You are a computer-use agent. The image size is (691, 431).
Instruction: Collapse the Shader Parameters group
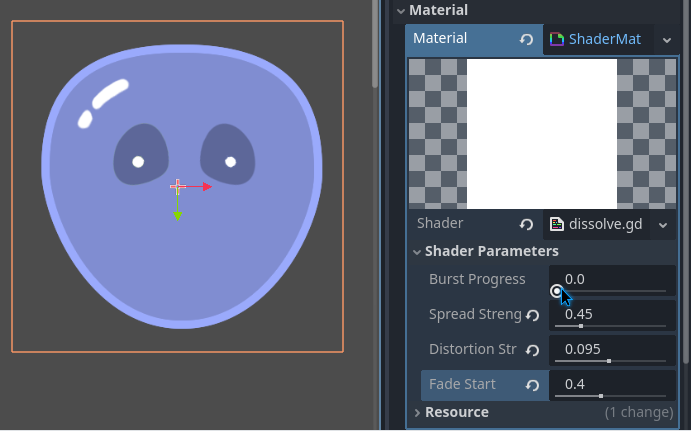(x=417, y=251)
